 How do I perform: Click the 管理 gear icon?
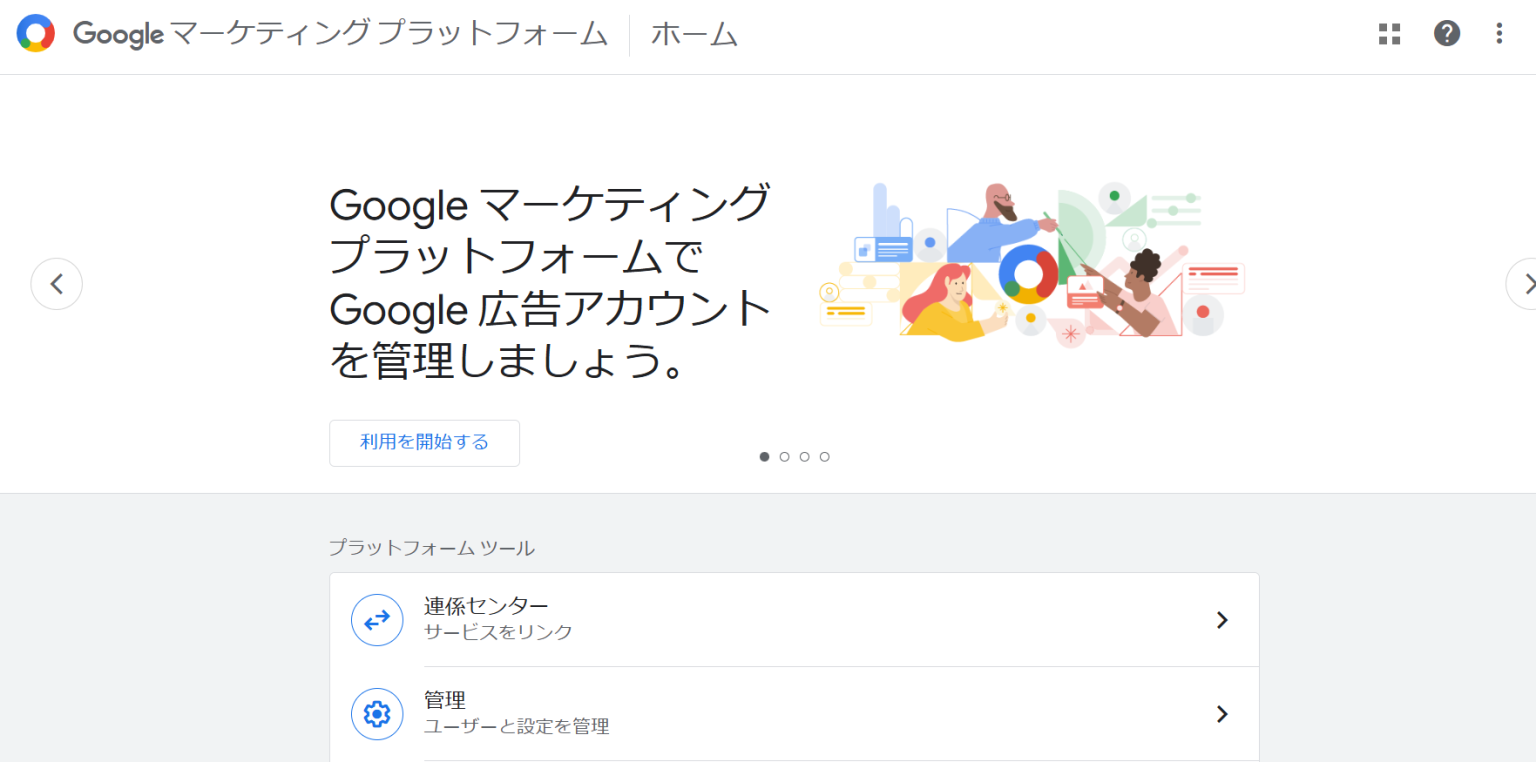[377, 714]
